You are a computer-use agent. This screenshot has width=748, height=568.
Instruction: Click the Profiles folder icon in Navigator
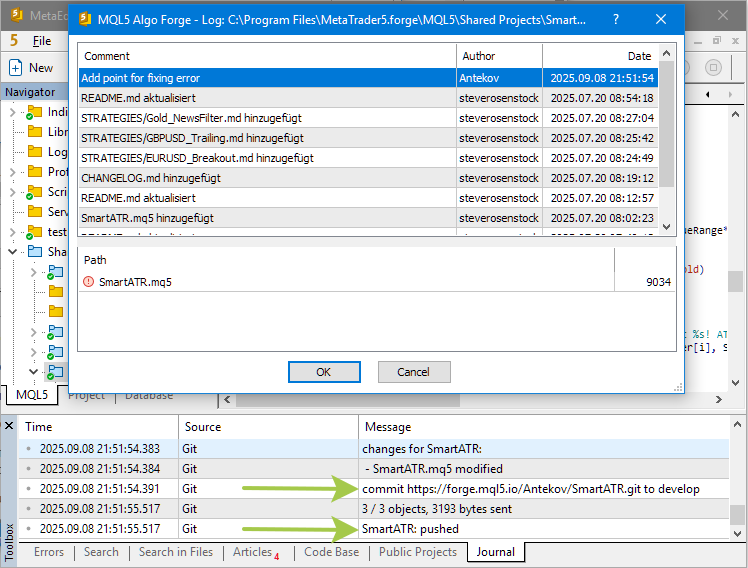[35, 171]
